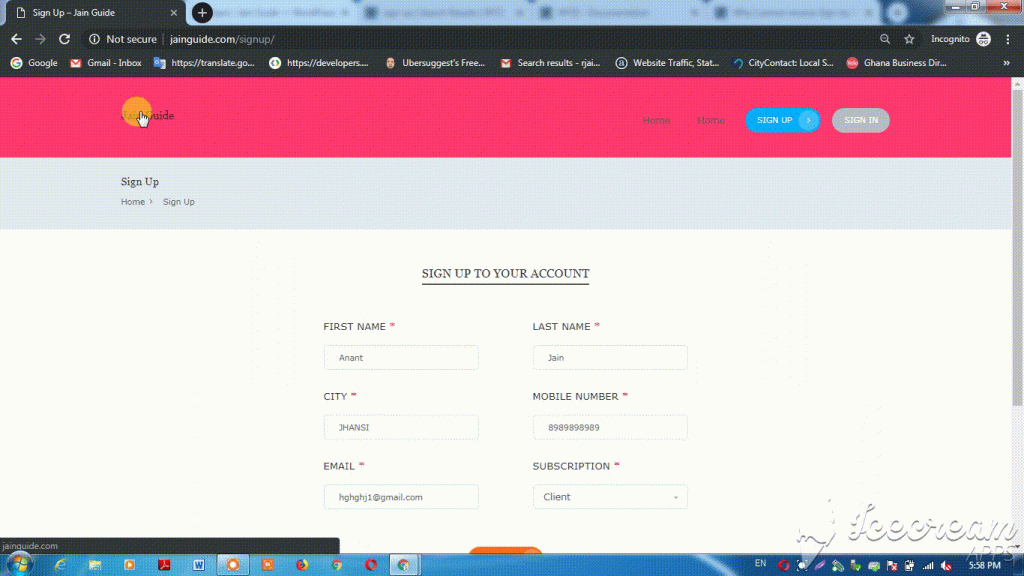Open the Gmail - Inbox bookmark
Image resolution: width=1024 pixels, height=576 pixels.
pyautogui.click(x=105, y=62)
